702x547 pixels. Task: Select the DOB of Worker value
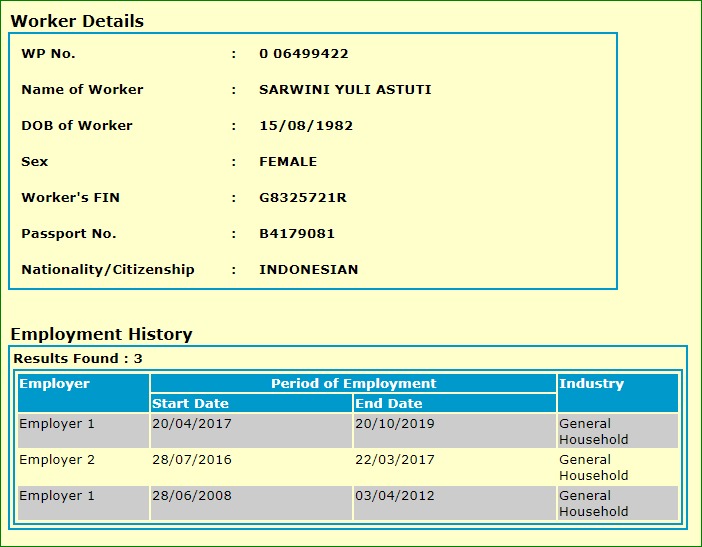click(x=305, y=126)
